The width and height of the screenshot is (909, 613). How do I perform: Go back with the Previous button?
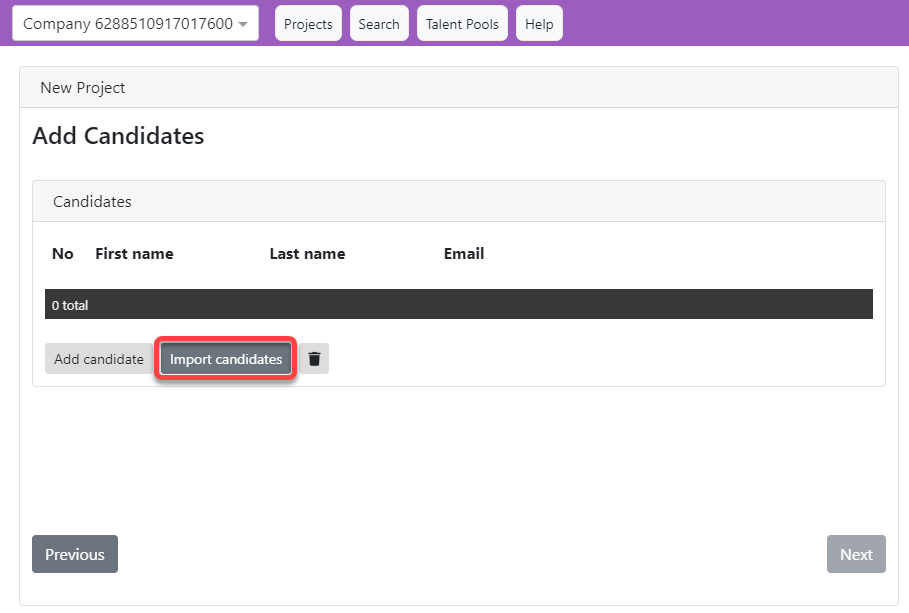(75, 554)
